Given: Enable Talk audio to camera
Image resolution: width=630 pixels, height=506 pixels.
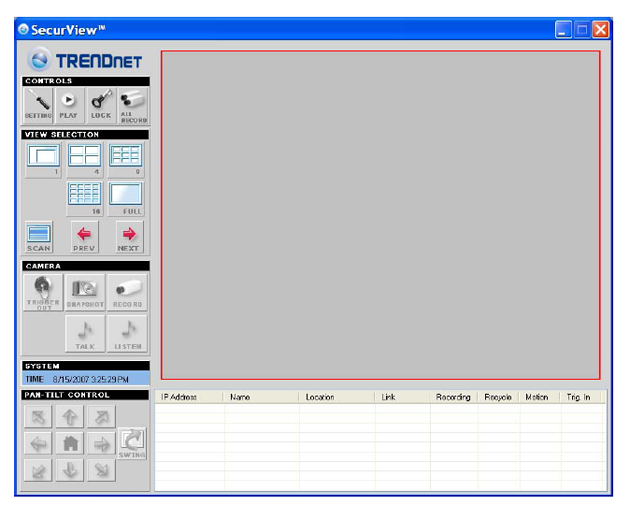Looking at the screenshot, I should (85, 334).
